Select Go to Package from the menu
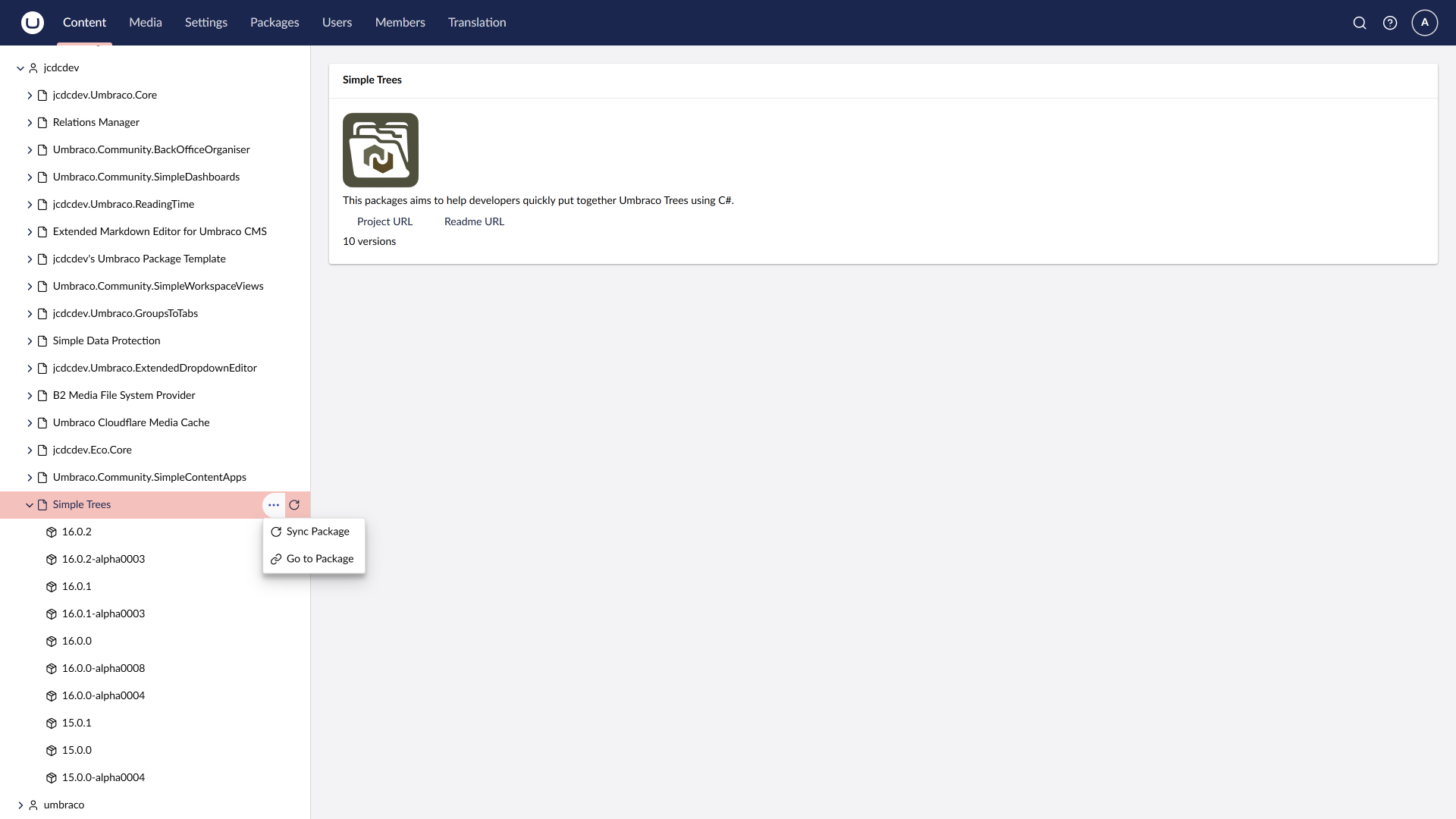Viewport: 1456px width, 819px height. 321,559
